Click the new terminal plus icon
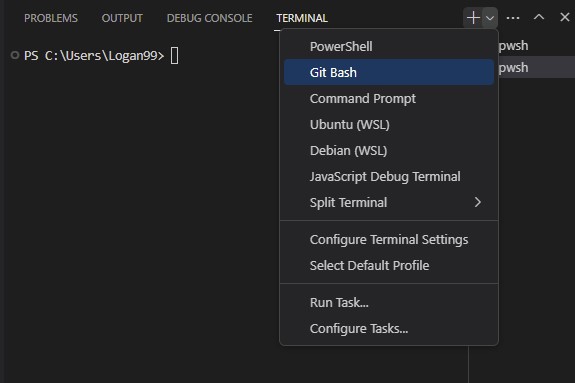The width and height of the screenshot is (575, 383). click(x=473, y=18)
